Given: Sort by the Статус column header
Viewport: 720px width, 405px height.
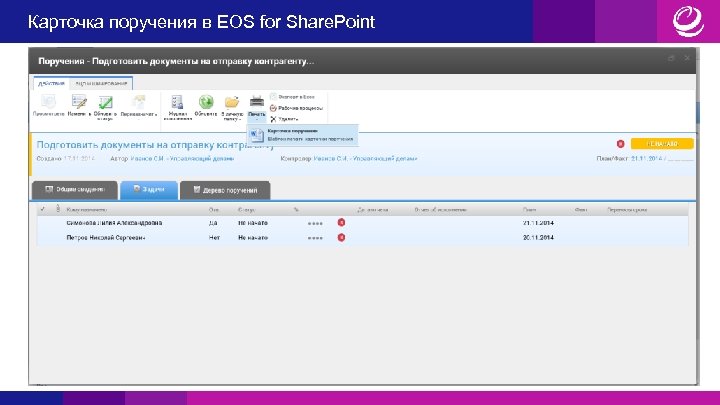Looking at the screenshot, I should click(247, 210).
